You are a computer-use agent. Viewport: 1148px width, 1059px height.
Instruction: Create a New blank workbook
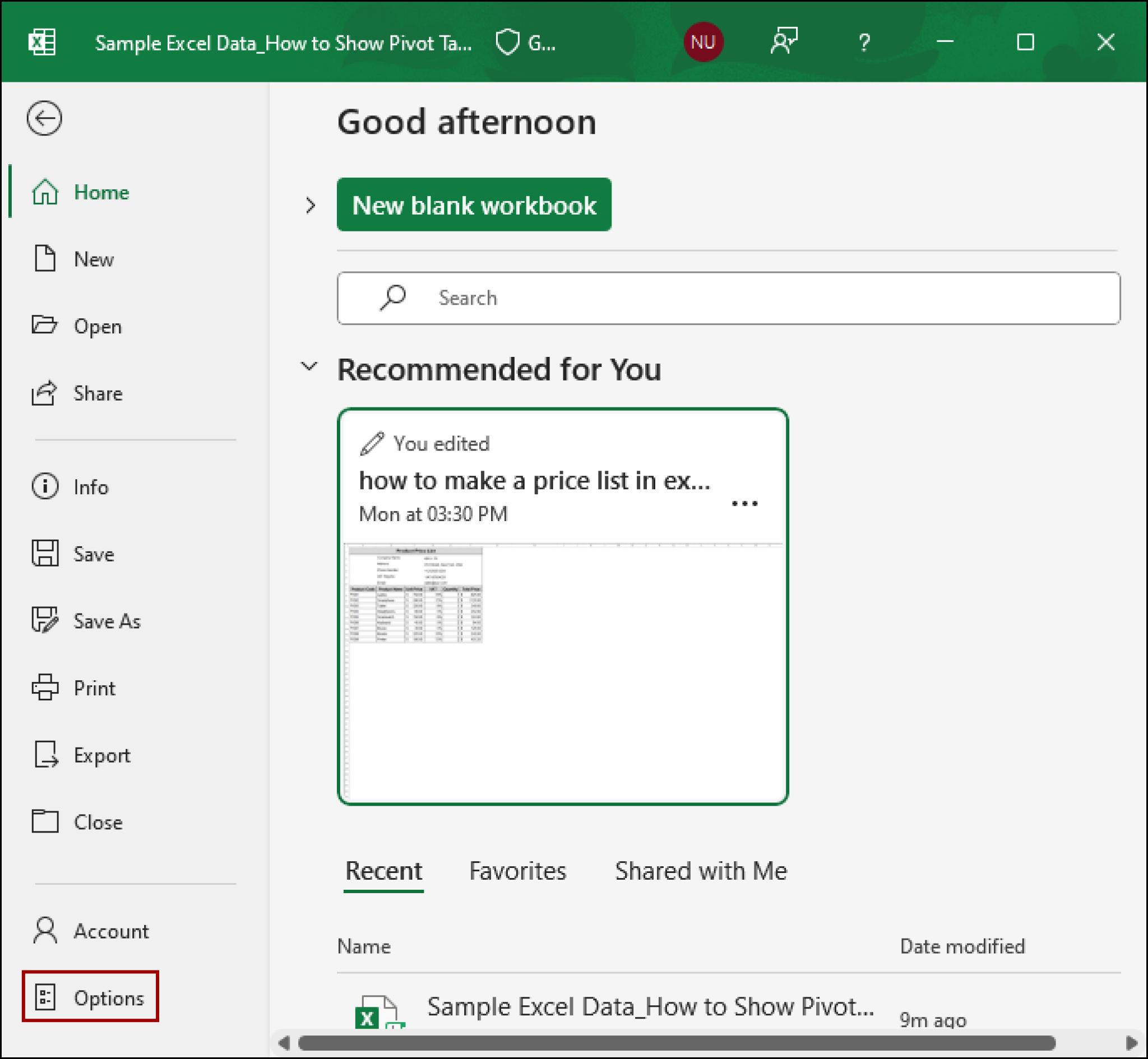click(x=474, y=205)
